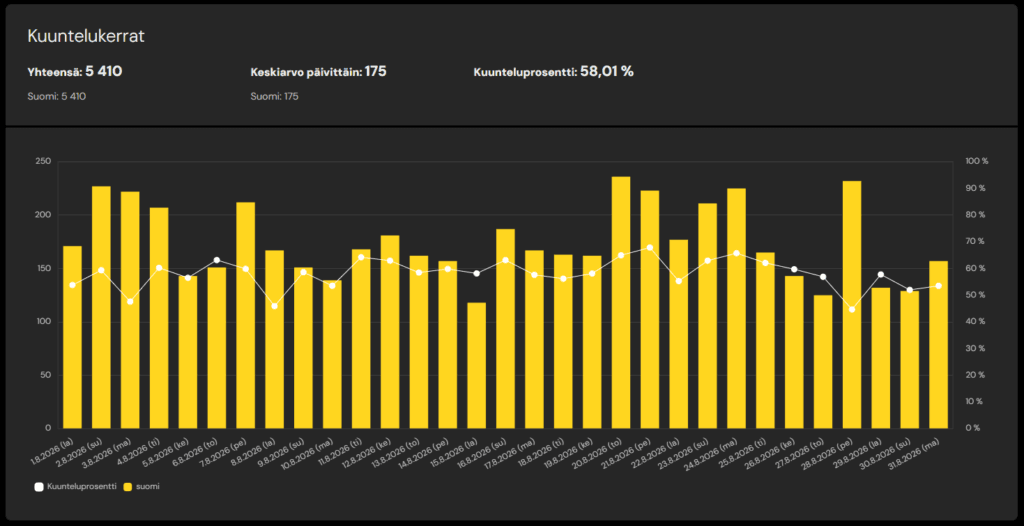Click the yellow suomi legend swatch

point(127,487)
